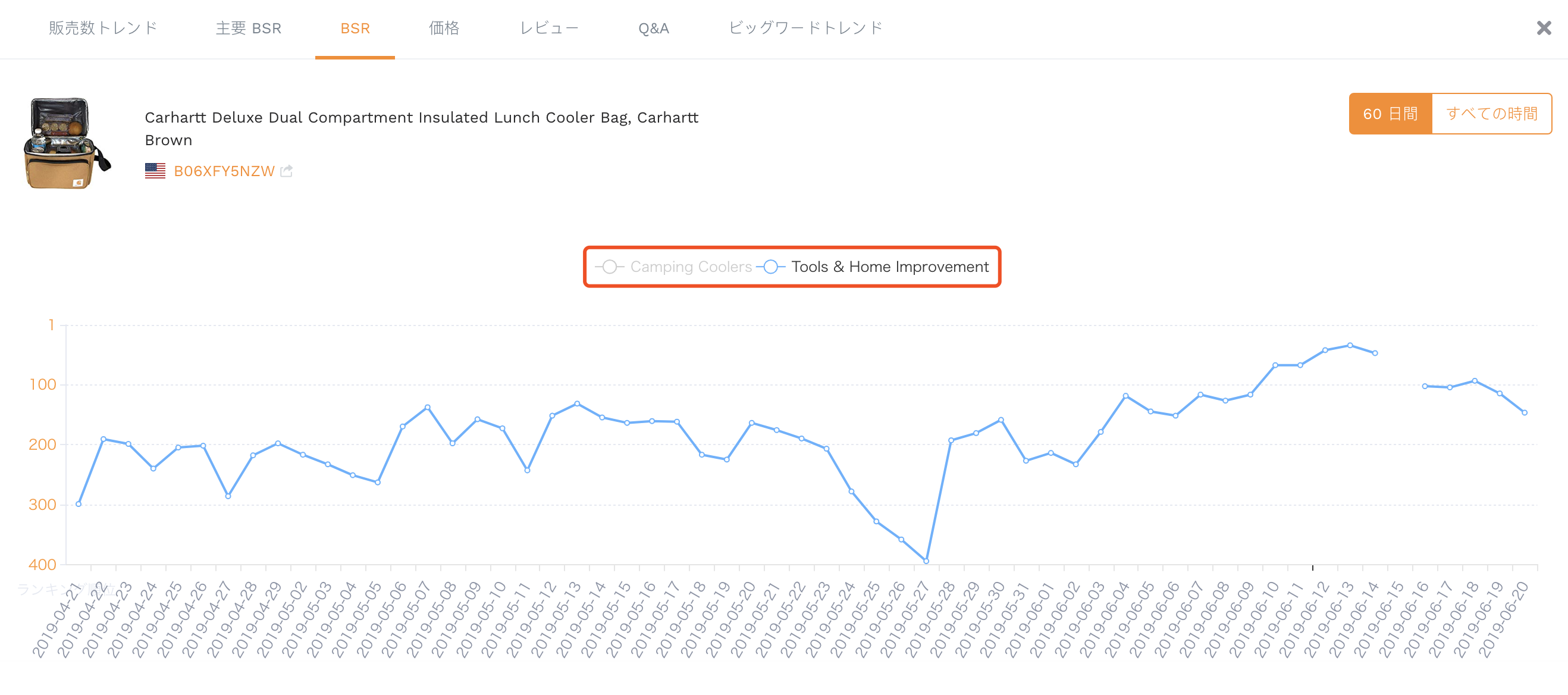This screenshot has height=695, width=1568.
Task: Click the peak data point on 2019-06-13
Action: pyautogui.click(x=1350, y=345)
